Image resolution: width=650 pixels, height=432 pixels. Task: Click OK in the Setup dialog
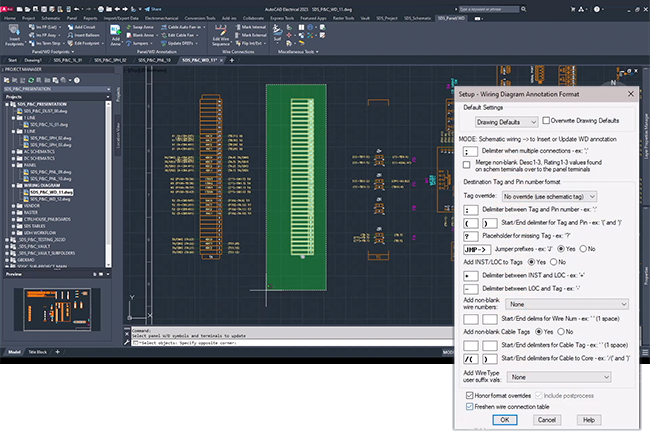coord(506,420)
